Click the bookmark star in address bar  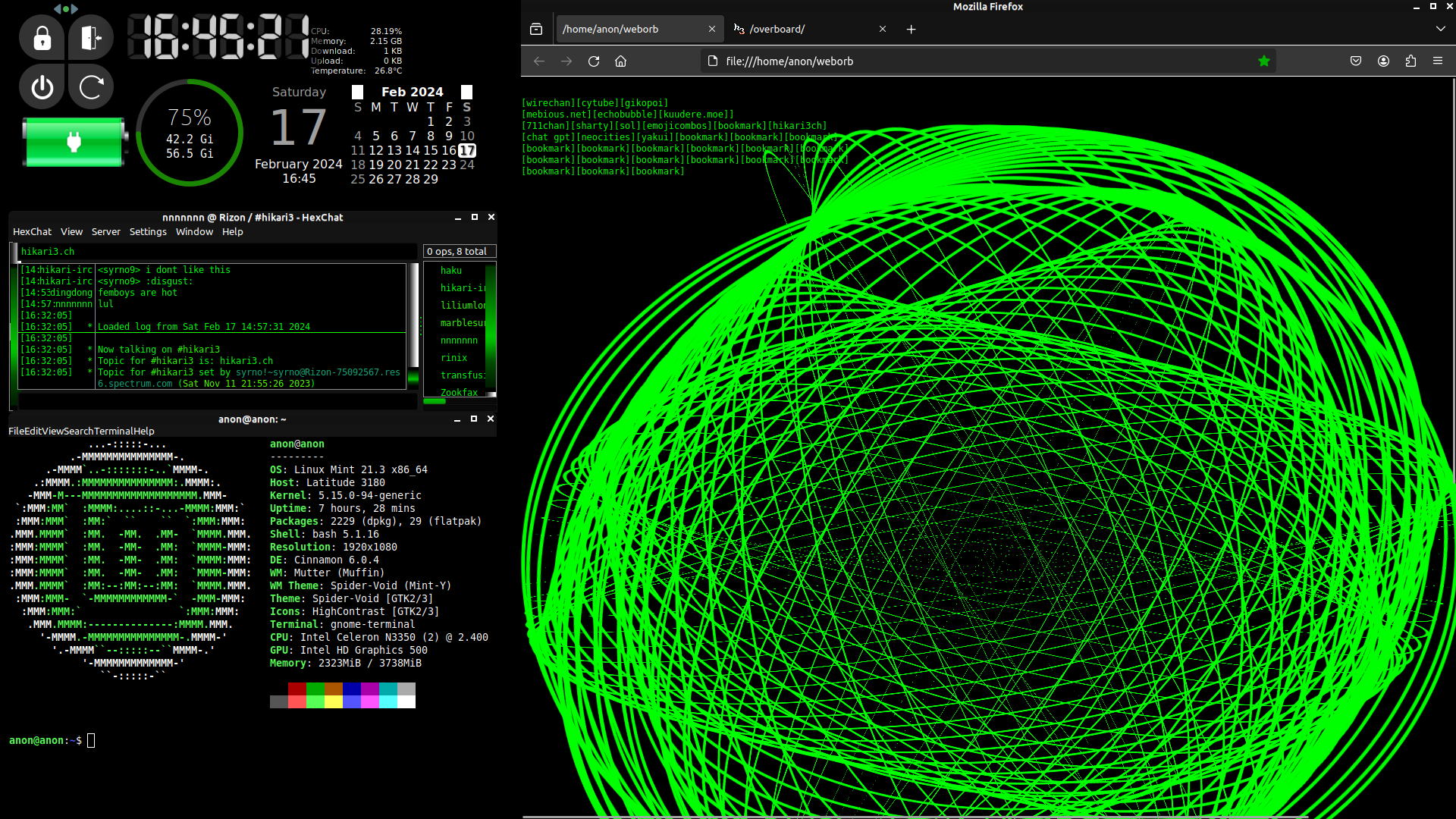[1263, 61]
